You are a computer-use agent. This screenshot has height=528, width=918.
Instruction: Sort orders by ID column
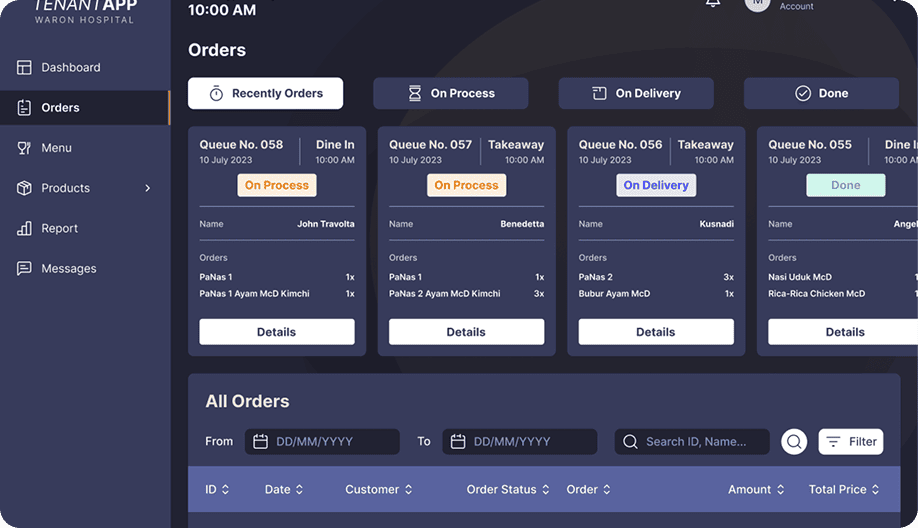(x=217, y=490)
